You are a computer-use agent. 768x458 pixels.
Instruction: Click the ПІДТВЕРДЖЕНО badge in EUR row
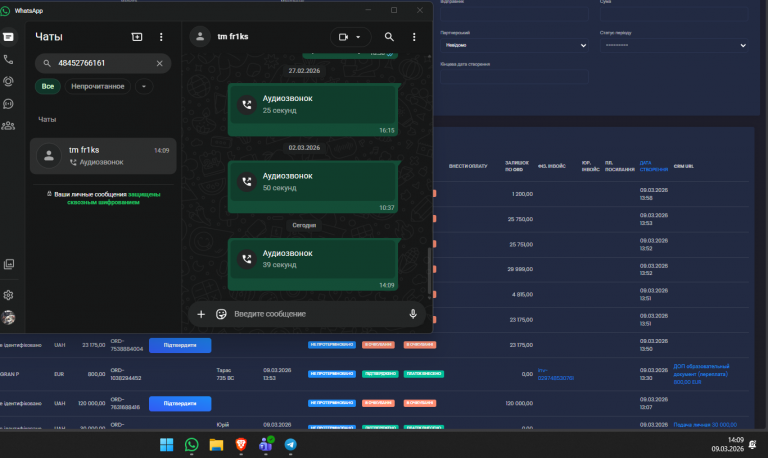[x=380, y=374]
